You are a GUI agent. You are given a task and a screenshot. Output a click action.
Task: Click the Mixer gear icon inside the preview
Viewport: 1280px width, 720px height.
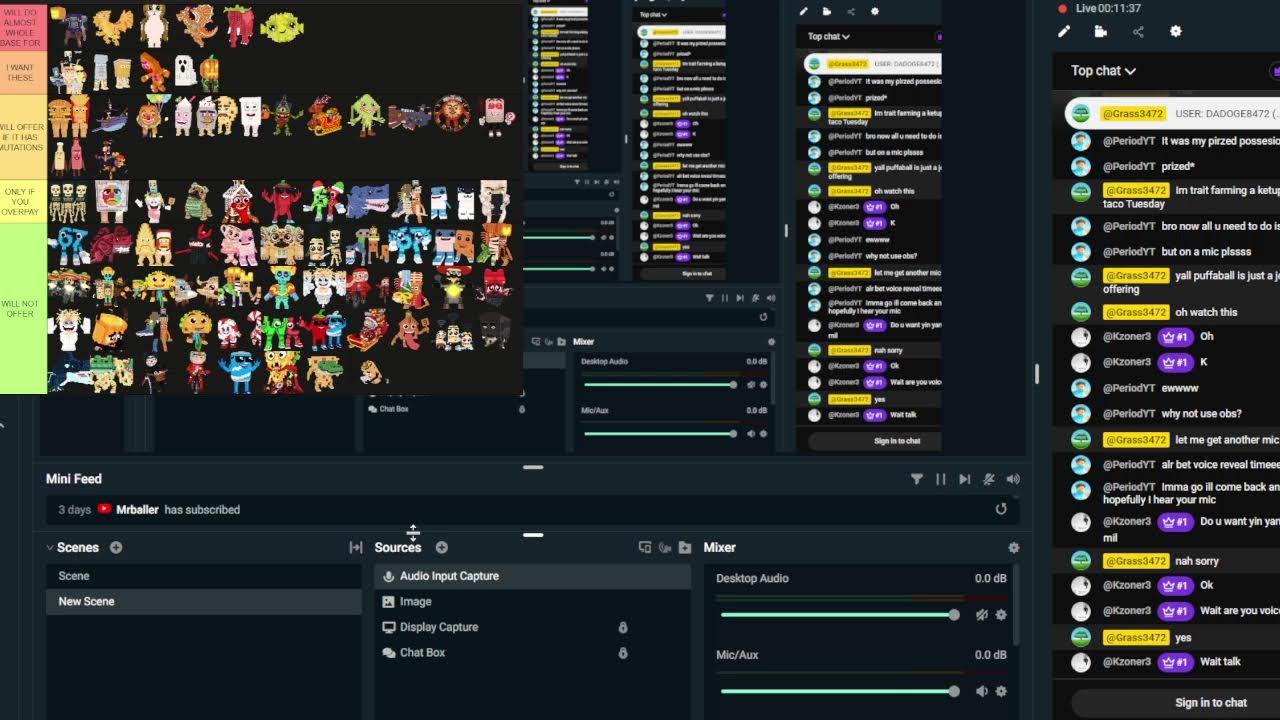771,342
